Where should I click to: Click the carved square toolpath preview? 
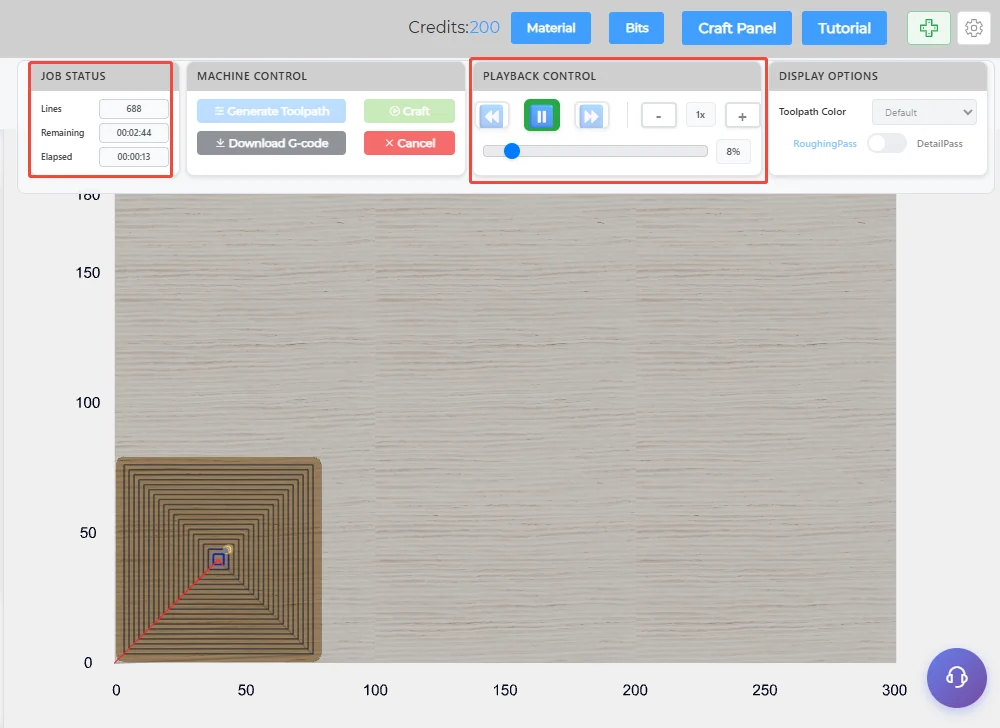[219, 559]
